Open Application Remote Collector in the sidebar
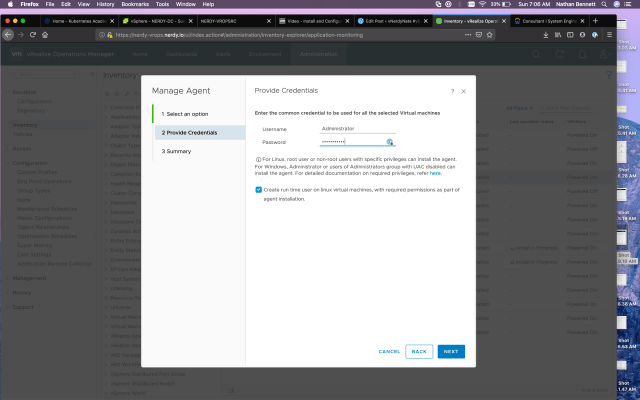The width and height of the screenshot is (640, 400). 54,264
